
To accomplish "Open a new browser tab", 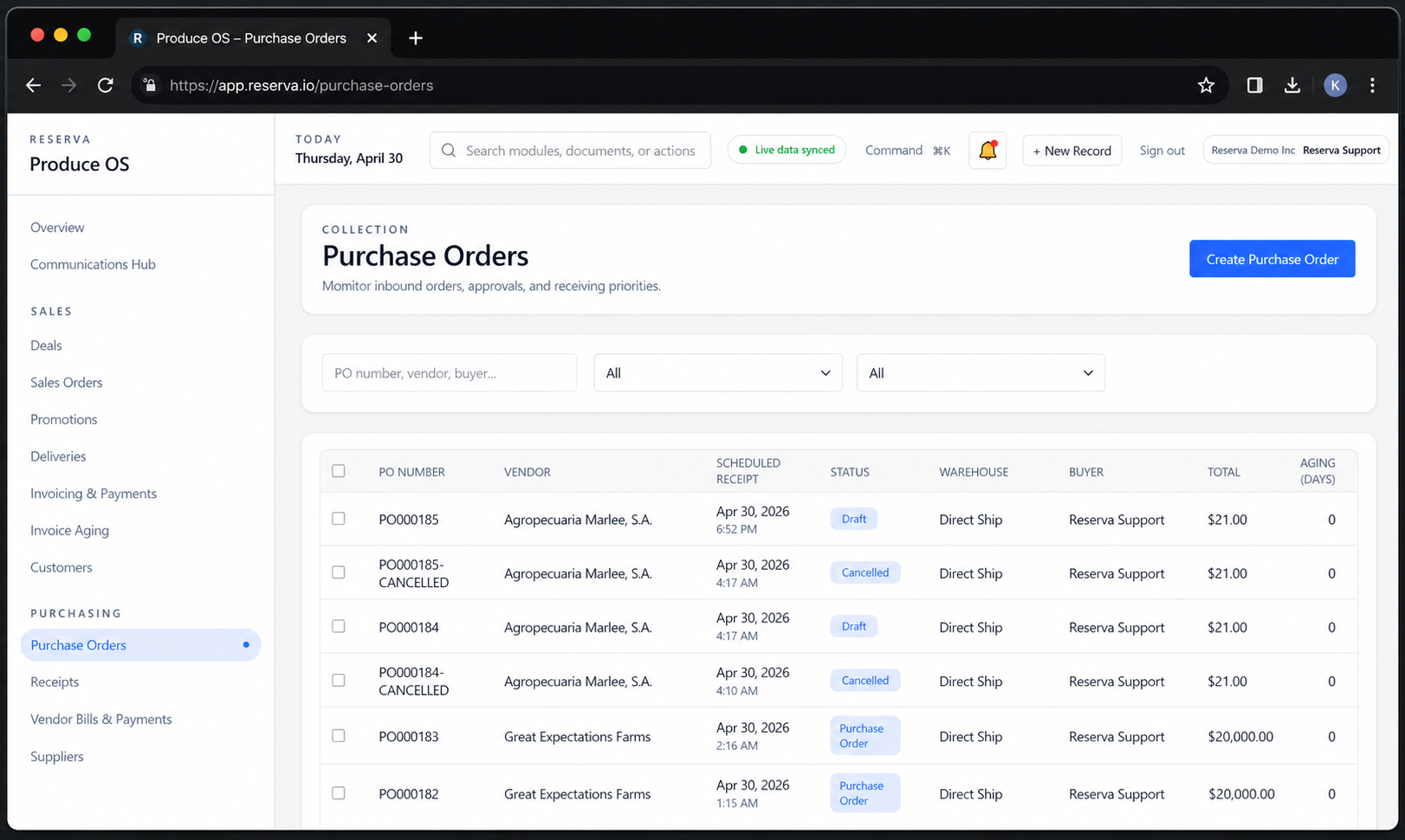I will [416, 38].
